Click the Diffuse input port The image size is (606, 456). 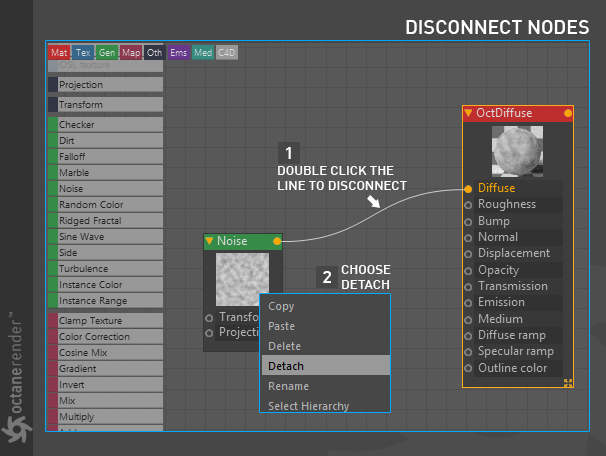(x=468, y=189)
